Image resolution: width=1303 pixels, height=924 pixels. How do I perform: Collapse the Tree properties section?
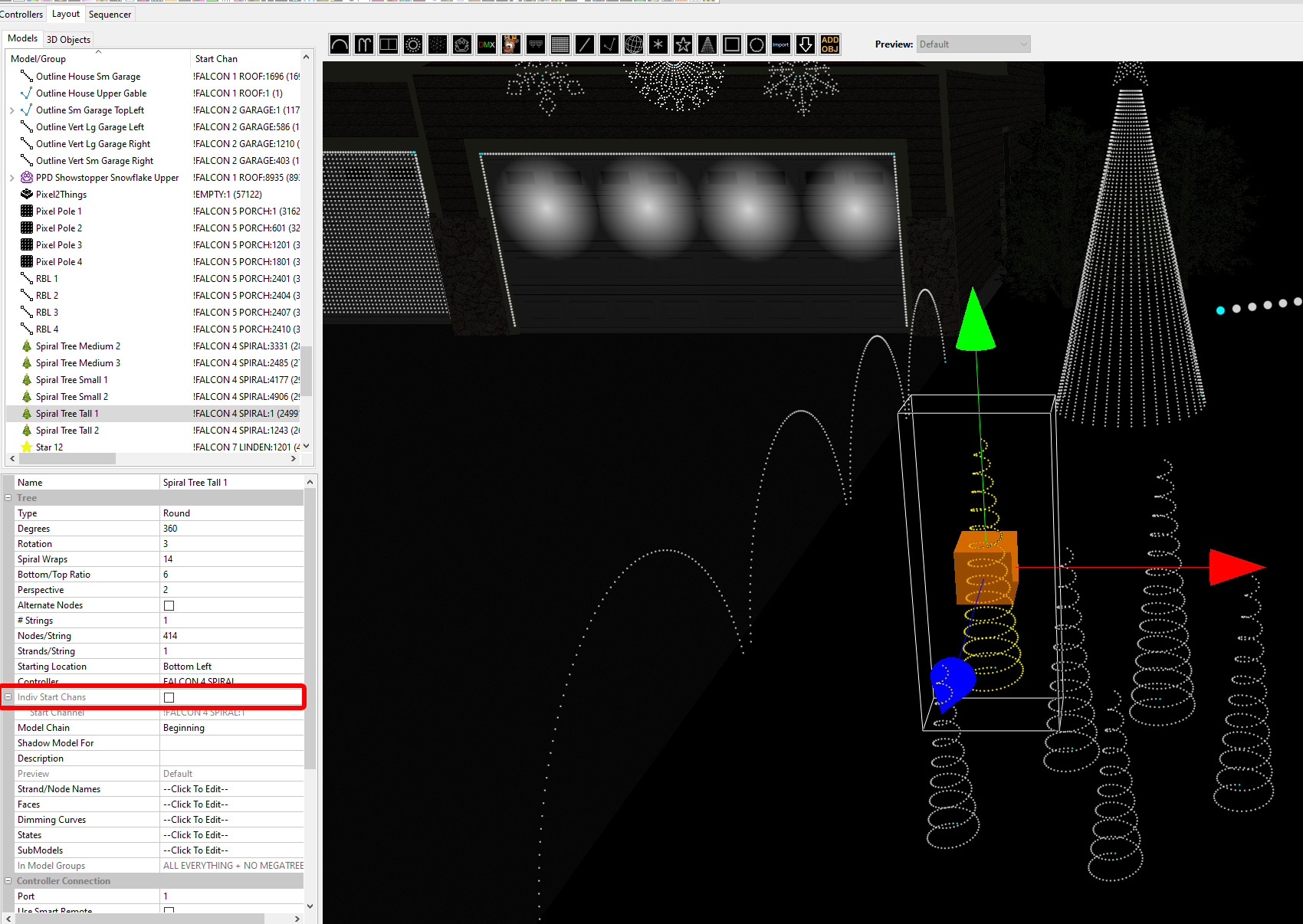pos(8,497)
